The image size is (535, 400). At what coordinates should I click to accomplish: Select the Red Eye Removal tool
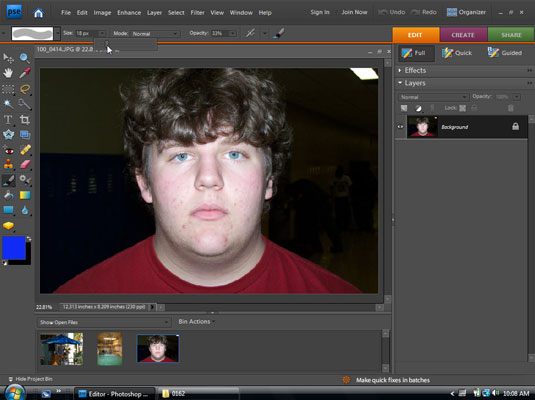point(8,150)
